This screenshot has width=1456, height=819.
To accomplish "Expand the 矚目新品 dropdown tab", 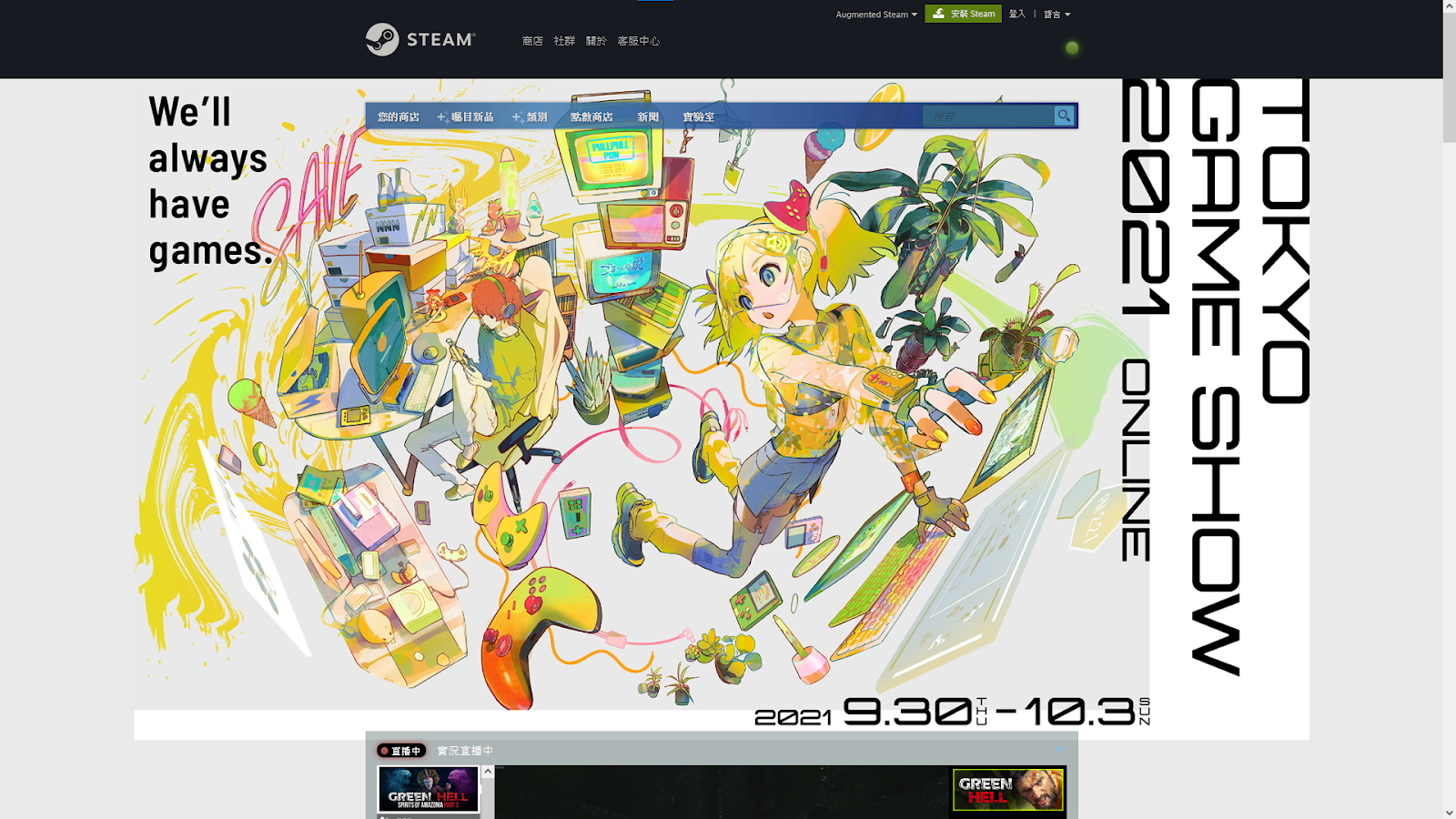I will pos(465,116).
